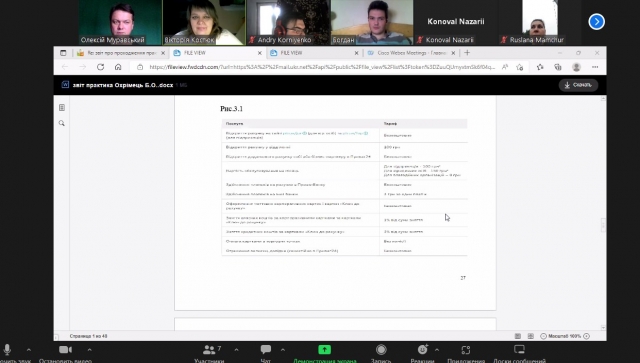Viewport: 640px width, 363px height.
Task: Close the first browser tab
Action: click(163, 53)
